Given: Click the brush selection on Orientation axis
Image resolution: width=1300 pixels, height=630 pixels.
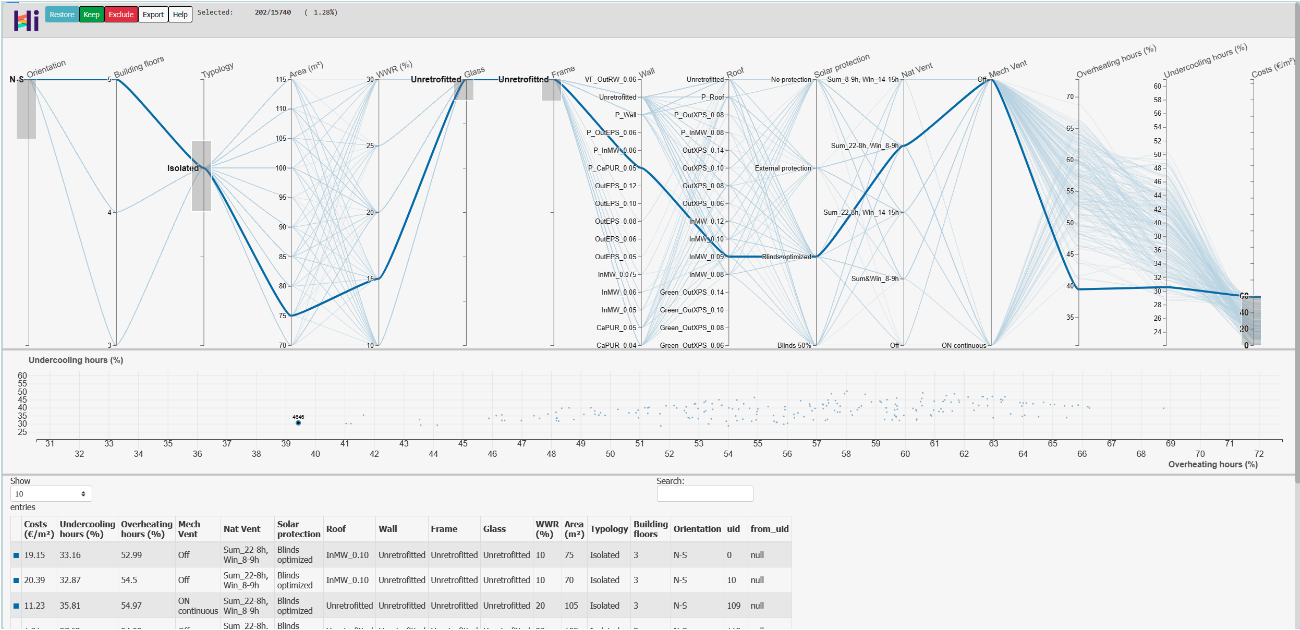Looking at the screenshot, I should pyautogui.click(x=27, y=108).
